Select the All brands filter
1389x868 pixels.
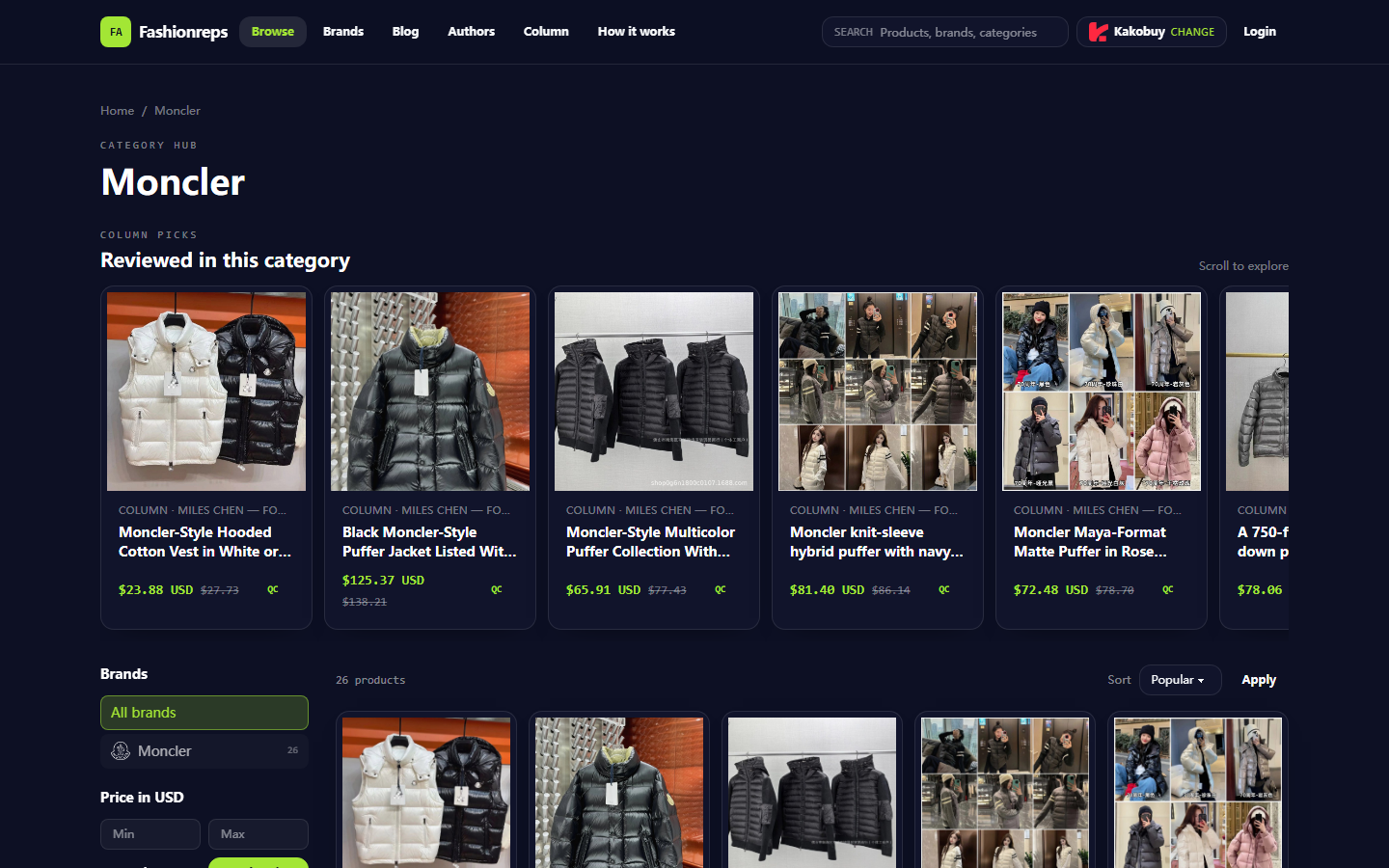click(204, 713)
